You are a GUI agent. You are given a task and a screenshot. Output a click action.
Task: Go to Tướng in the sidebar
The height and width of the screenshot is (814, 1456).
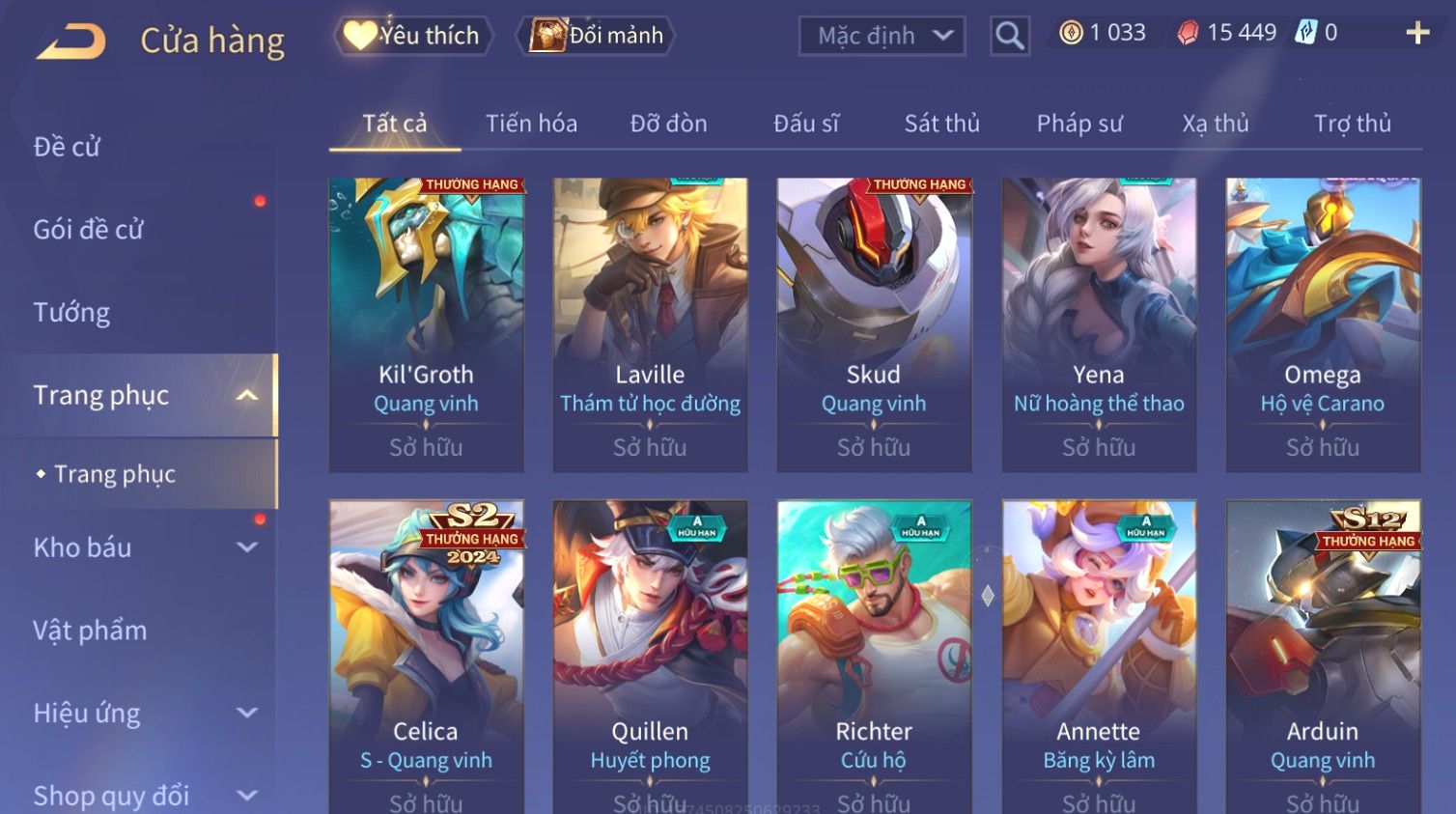71,312
